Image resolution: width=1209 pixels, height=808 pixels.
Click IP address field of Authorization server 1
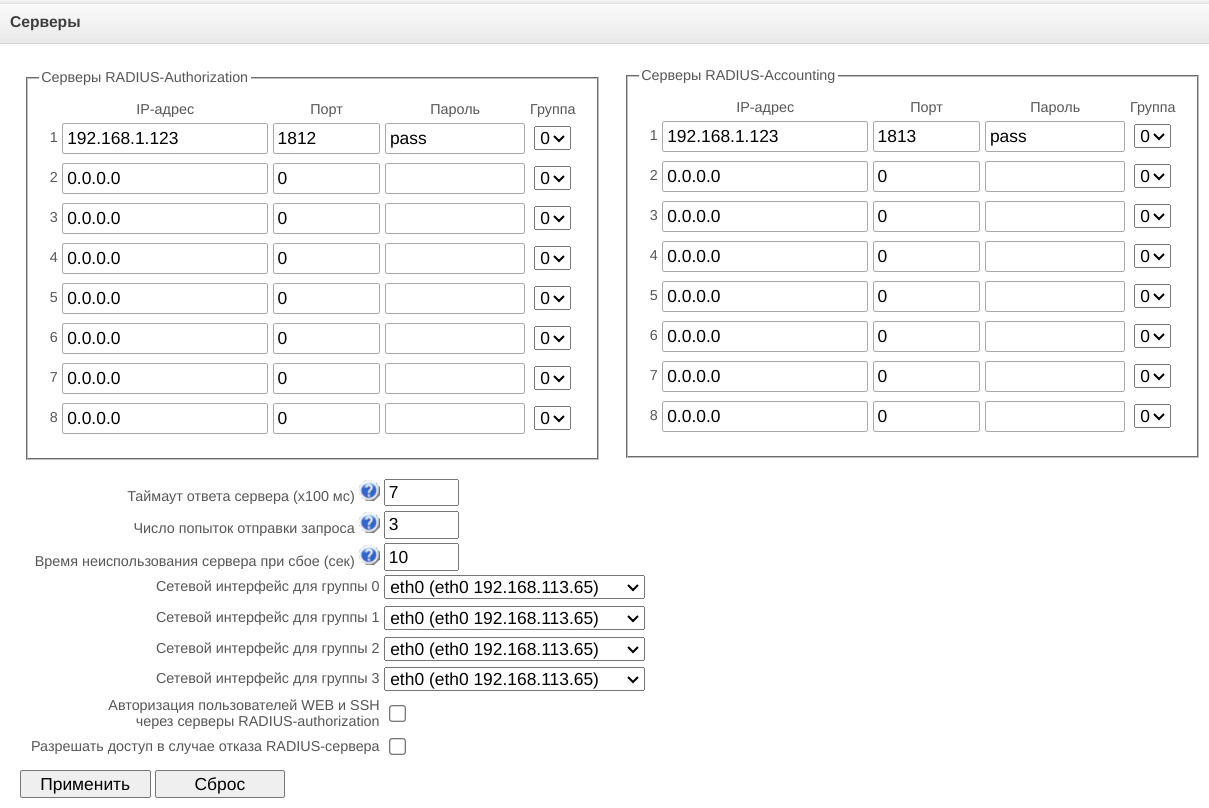pos(165,138)
